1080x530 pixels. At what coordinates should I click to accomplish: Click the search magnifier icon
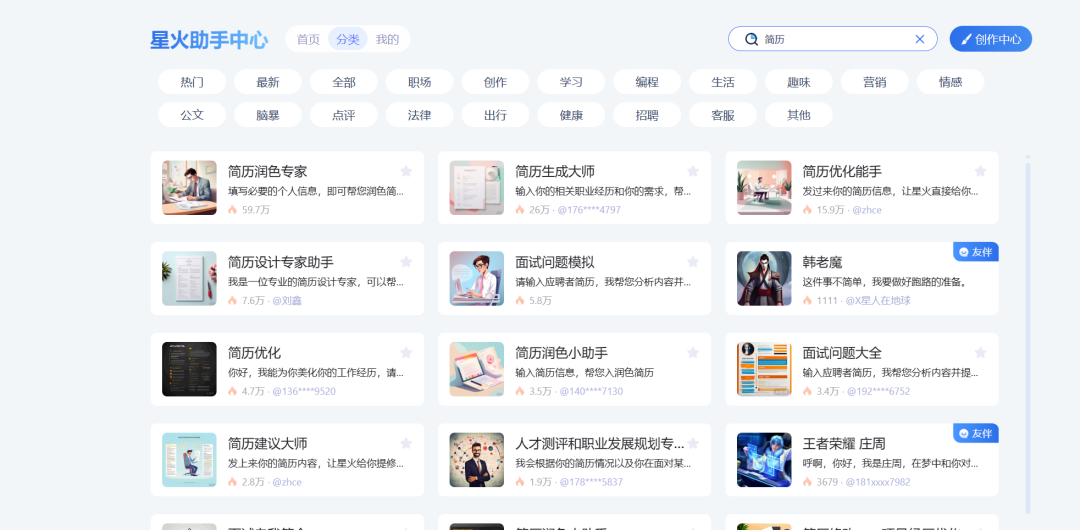(751, 39)
